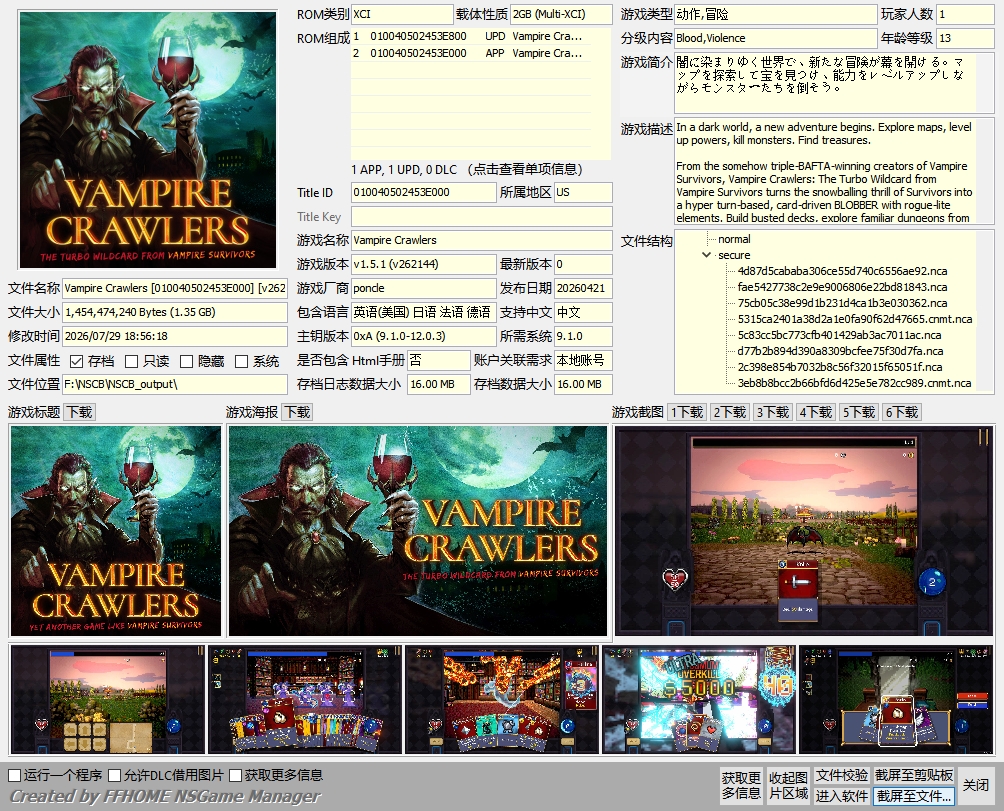Check the 隐藏 hidden attribute checkbox
The height and width of the screenshot is (811, 1004).
click(x=186, y=361)
